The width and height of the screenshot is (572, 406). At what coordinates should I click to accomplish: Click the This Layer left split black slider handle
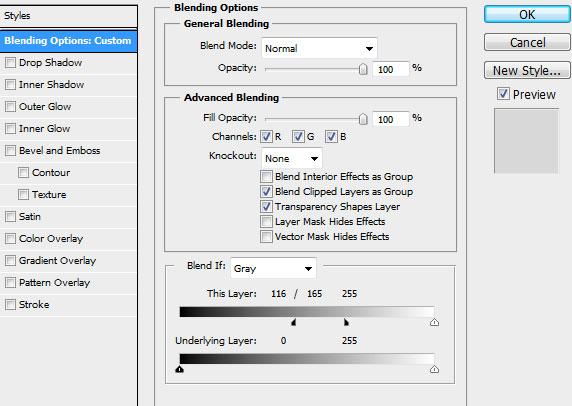[294, 322]
